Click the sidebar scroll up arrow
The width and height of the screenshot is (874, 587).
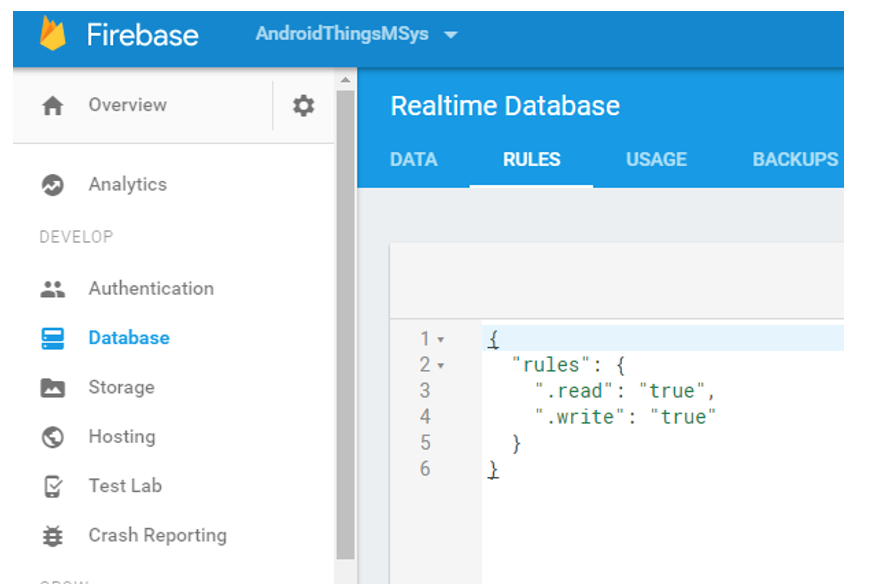[x=346, y=80]
